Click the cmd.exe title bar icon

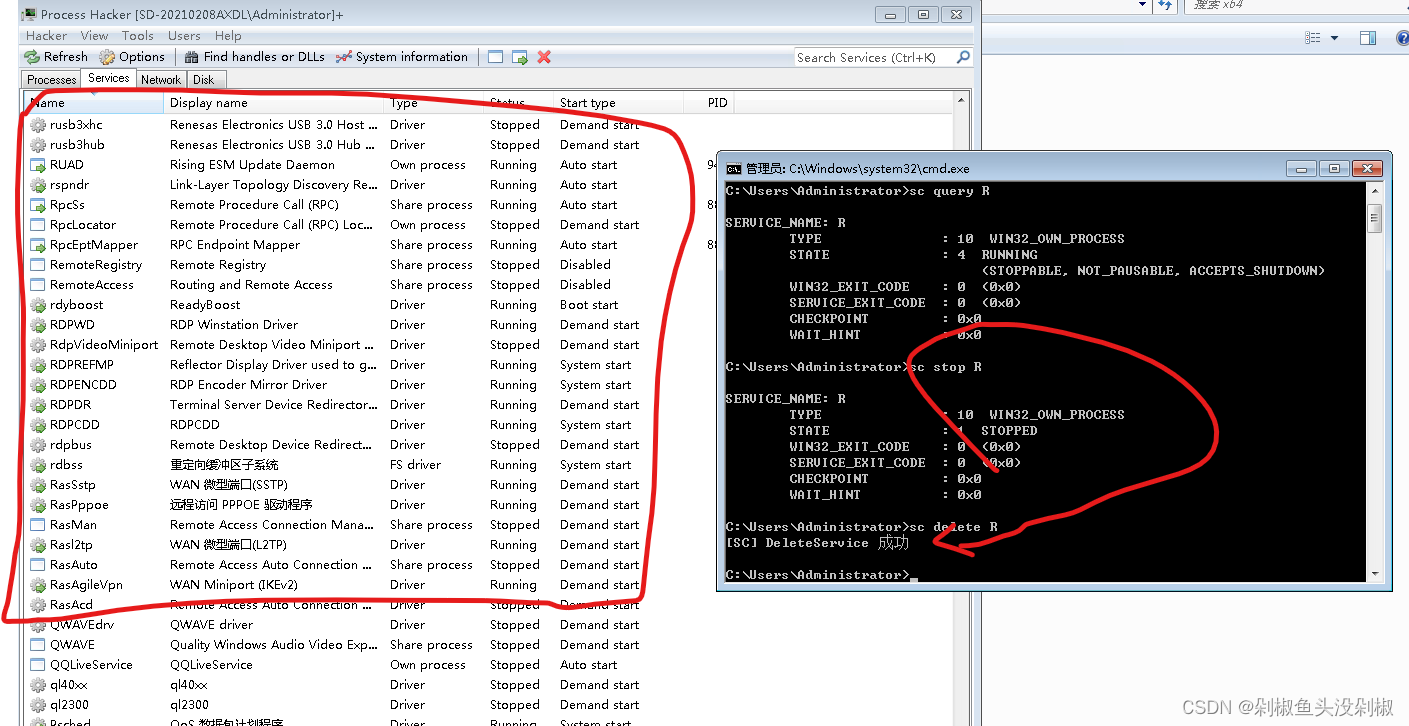tap(733, 168)
